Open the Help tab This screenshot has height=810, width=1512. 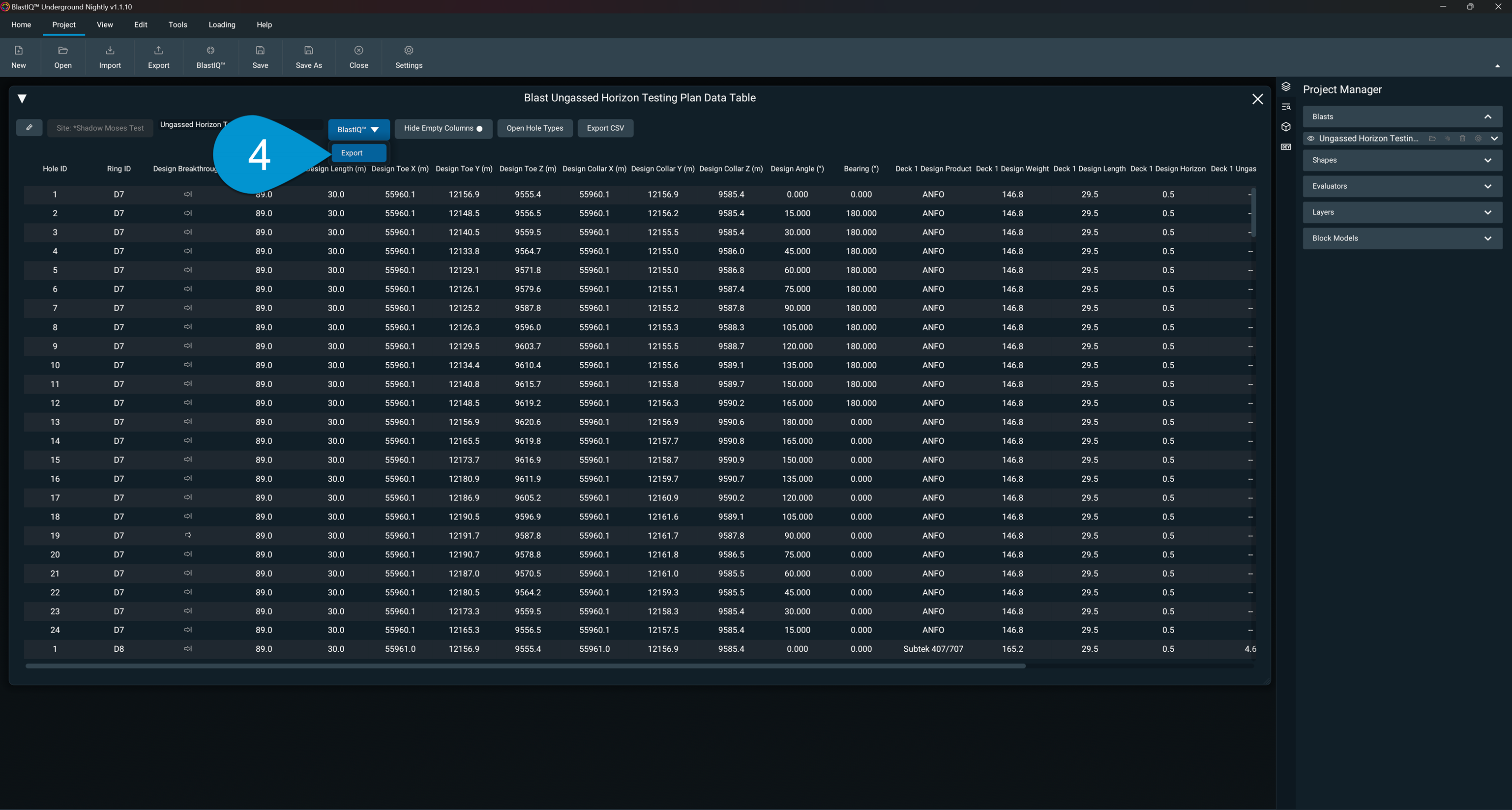click(264, 25)
